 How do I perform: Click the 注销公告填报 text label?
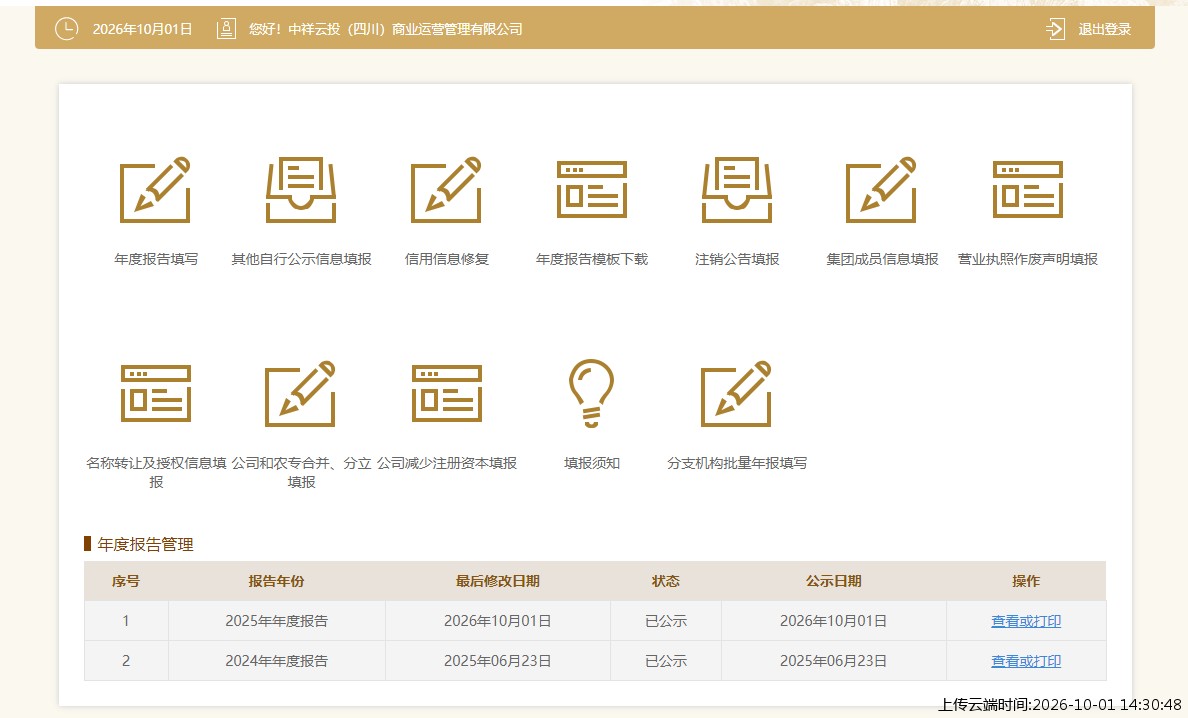click(737, 259)
